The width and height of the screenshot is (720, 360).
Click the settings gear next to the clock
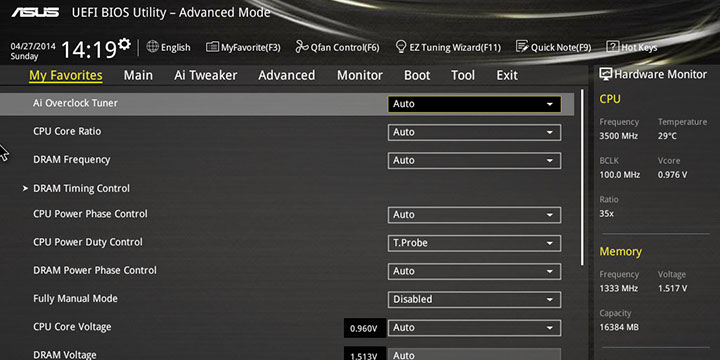pyautogui.click(x=124, y=45)
